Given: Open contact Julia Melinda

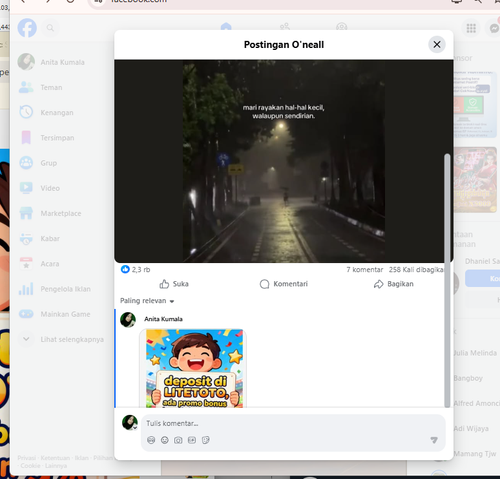Looking at the screenshot, I should pyautogui.click(x=475, y=353).
